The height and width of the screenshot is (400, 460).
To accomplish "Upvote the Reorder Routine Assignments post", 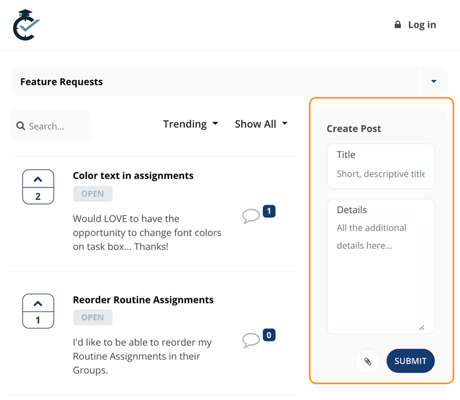I will (38, 303).
